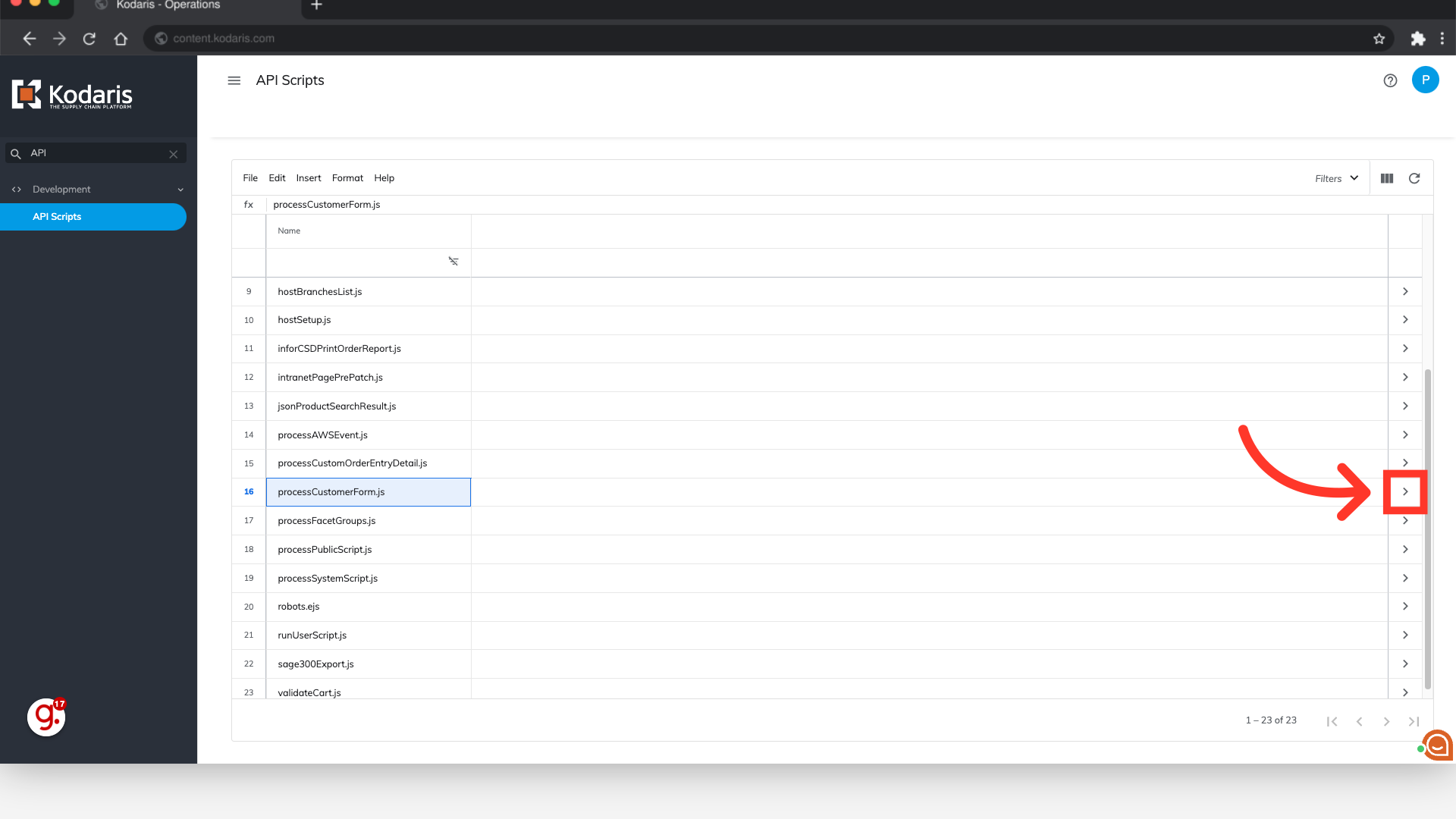Click the clear filter icon under Name
Viewport: 1456px width, 819px height.
coord(453,262)
